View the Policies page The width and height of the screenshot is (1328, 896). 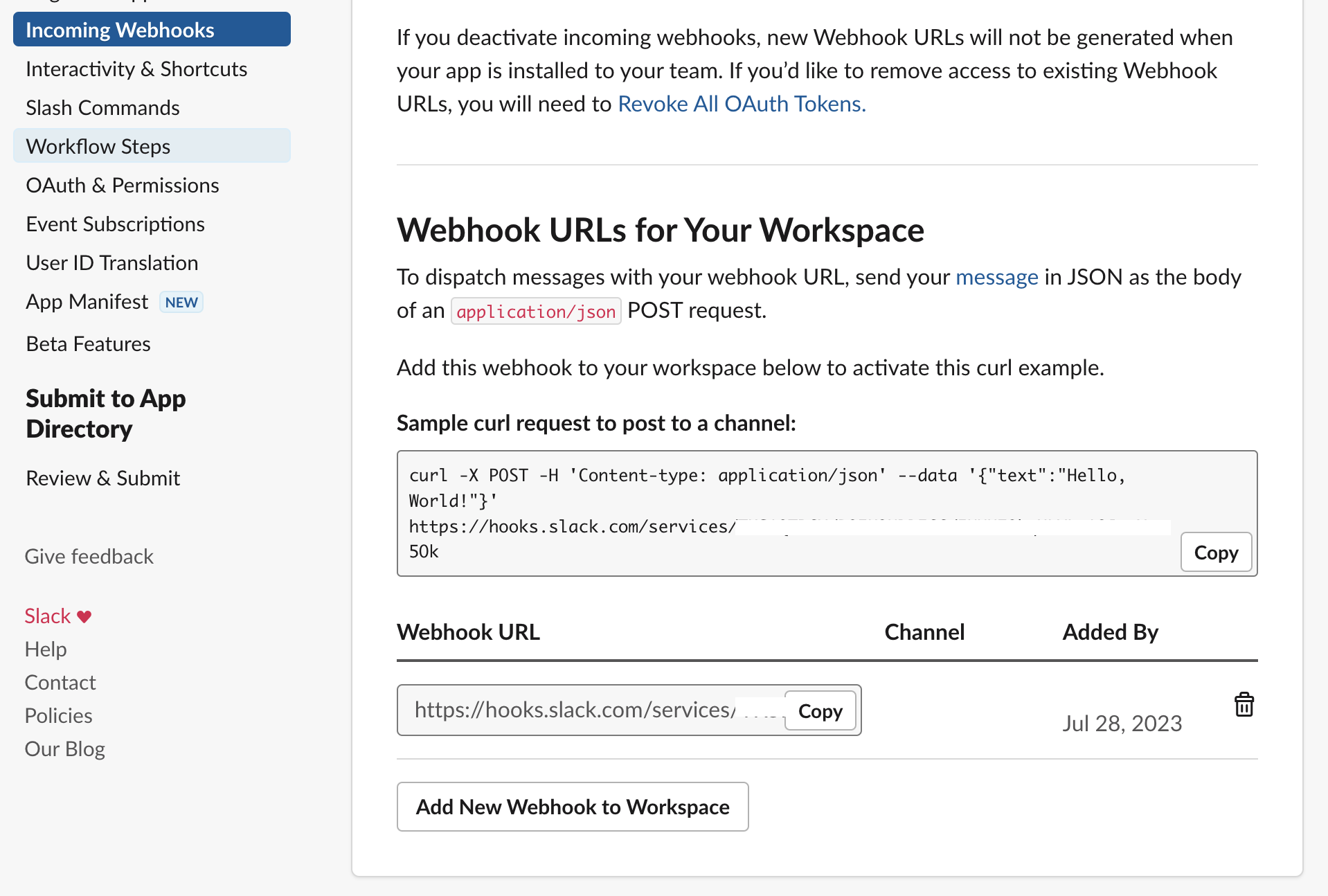pos(58,716)
